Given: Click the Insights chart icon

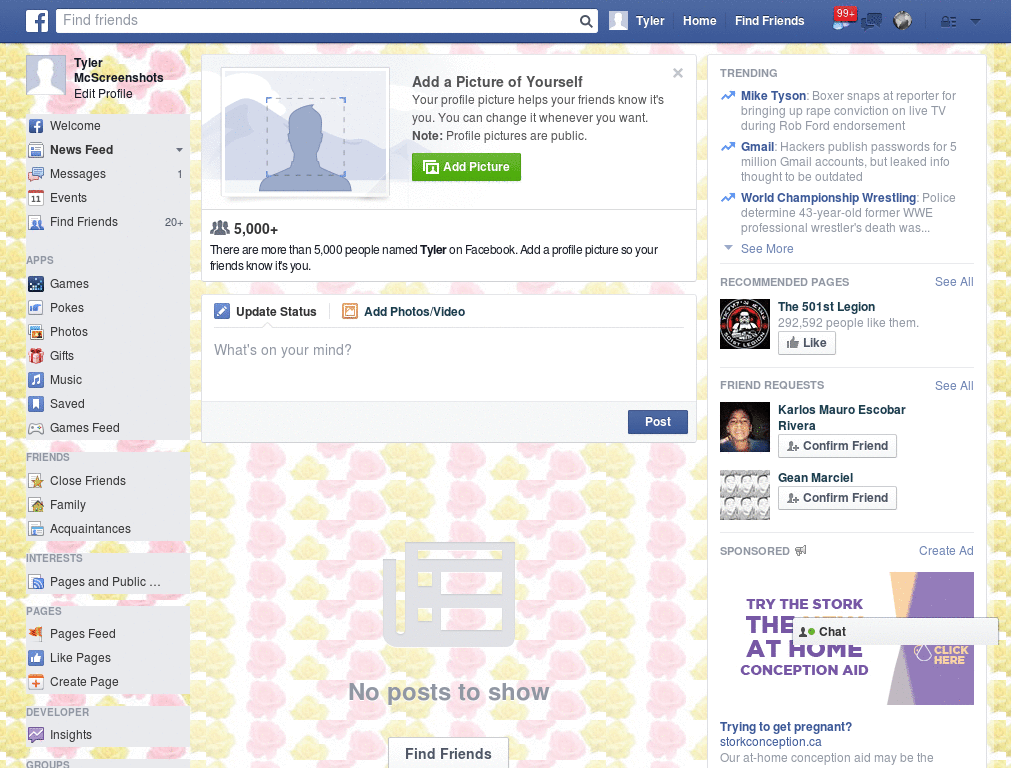Looking at the screenshot, I should pyautogui.click(x=36, y=735).
